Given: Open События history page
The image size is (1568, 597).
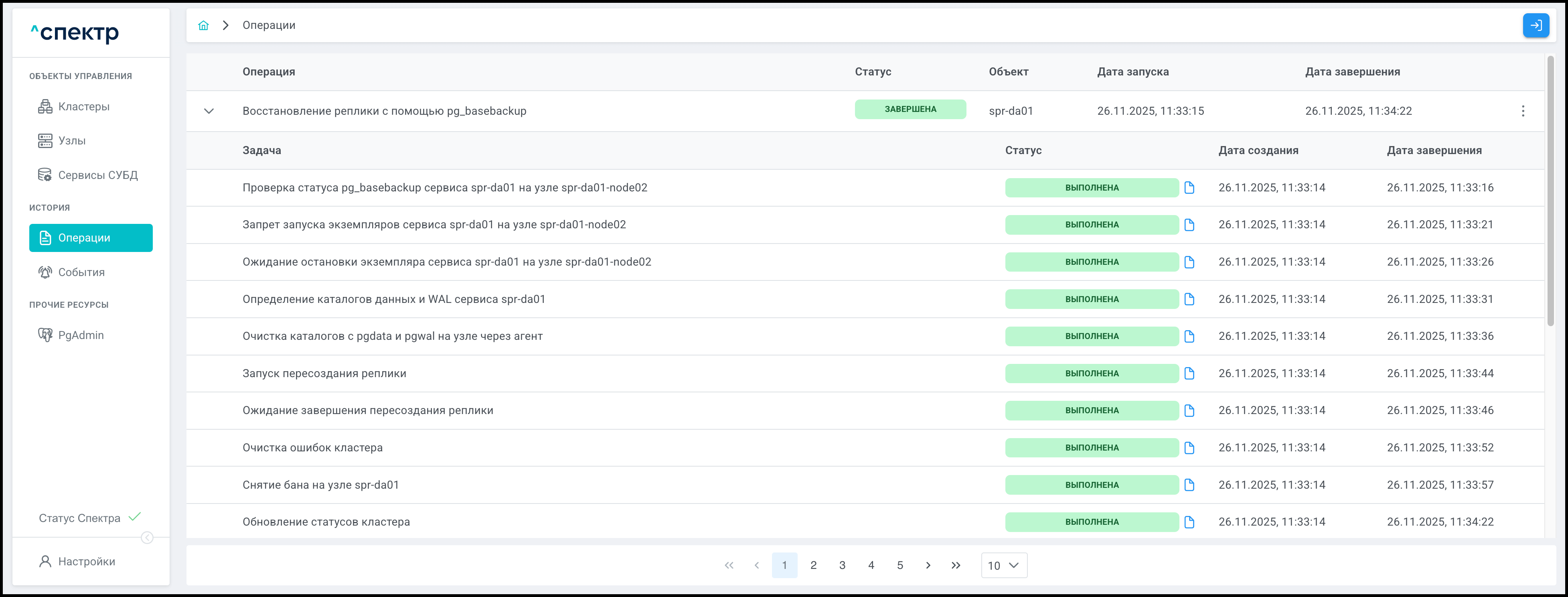Looking at the screenshot, I should 81,272.
